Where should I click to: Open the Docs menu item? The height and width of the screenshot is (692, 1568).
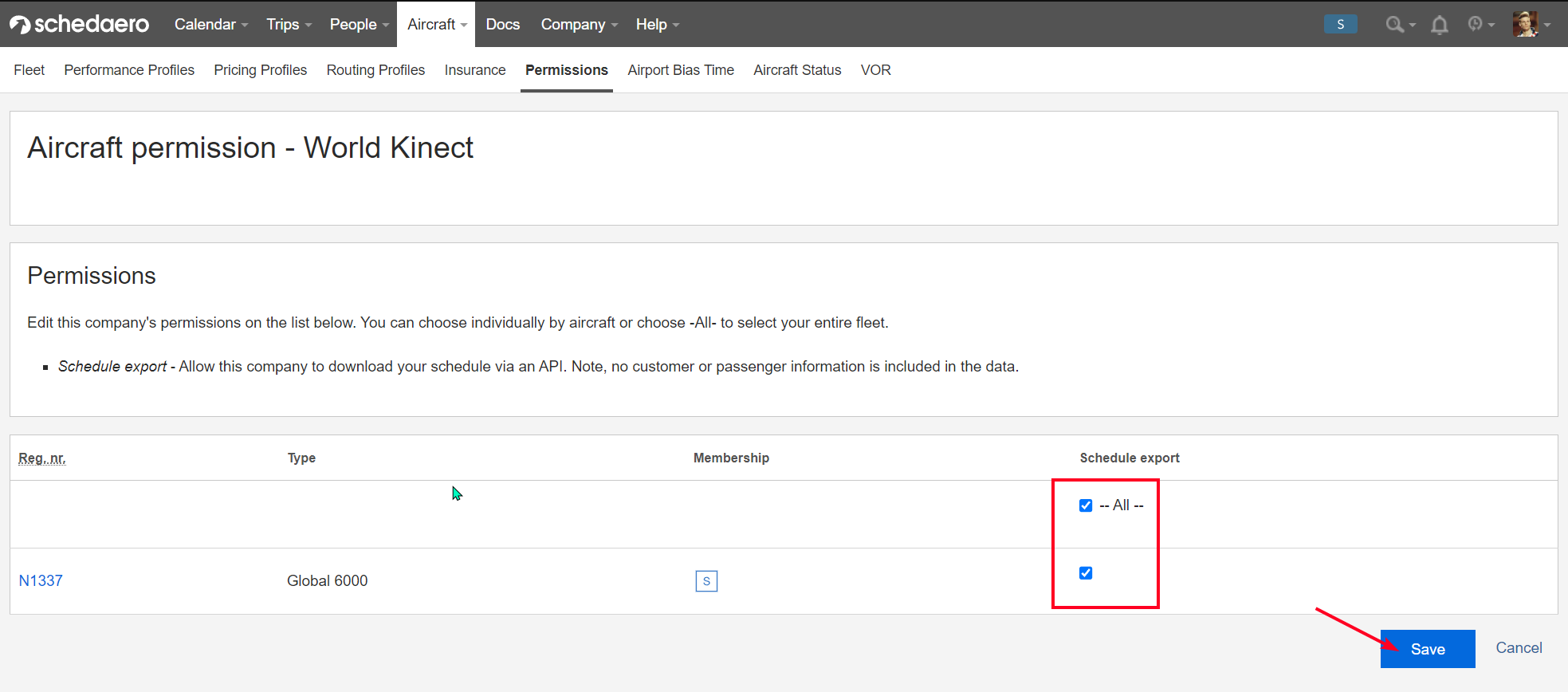503,24
